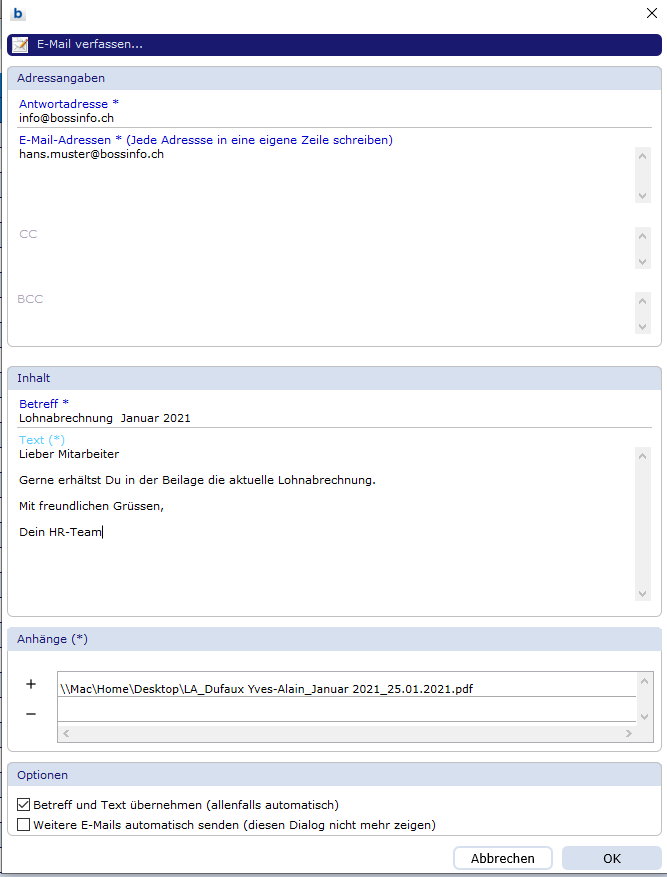Click right arrow of attachments horizontal scrollbar
Screen dimensions: 667x877
(629, 733)
